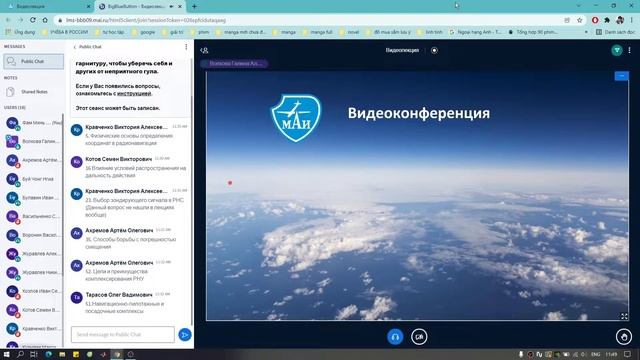Image resolution: width=640 pixels, height=360 pixels.
Task: Open the Opera extension icon
Action: [595, 20]
